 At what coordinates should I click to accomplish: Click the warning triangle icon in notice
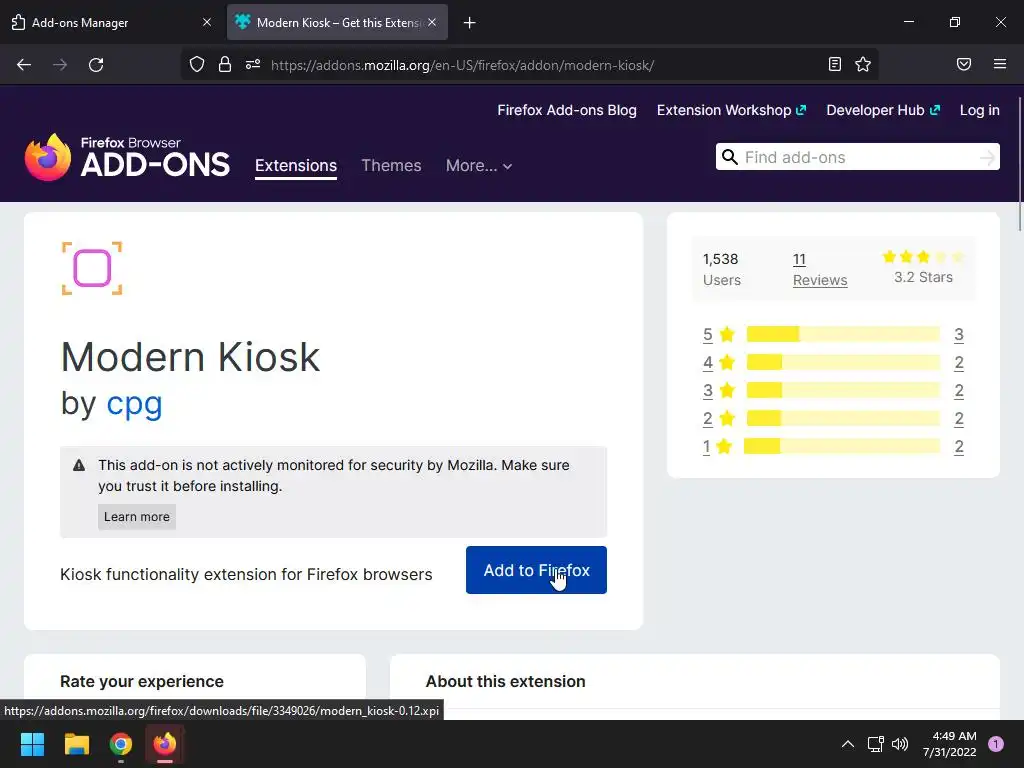click(79, 466)
